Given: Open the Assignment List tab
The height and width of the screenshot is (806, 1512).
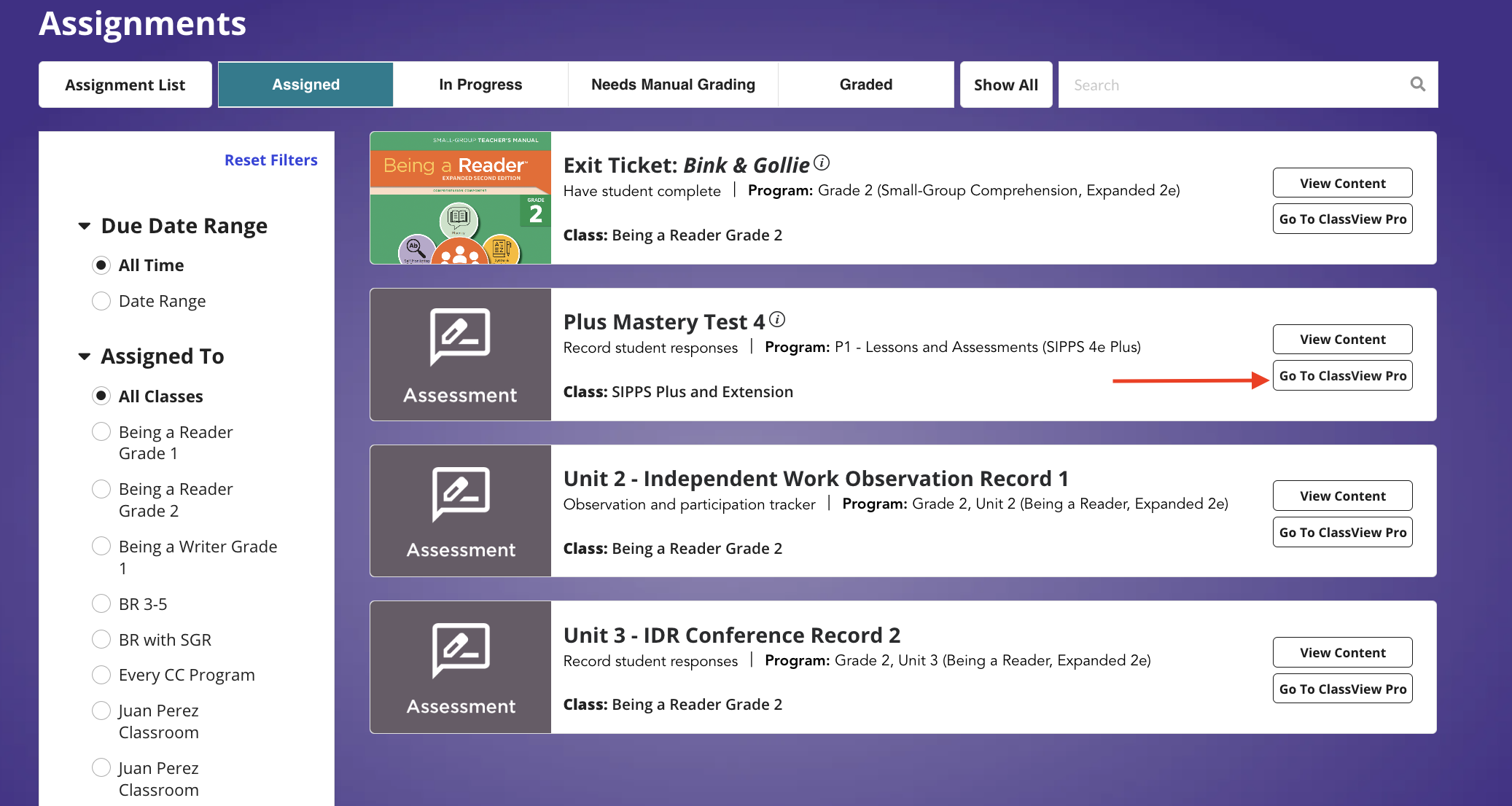Looking at the screenshot, I should coord(125,85).
